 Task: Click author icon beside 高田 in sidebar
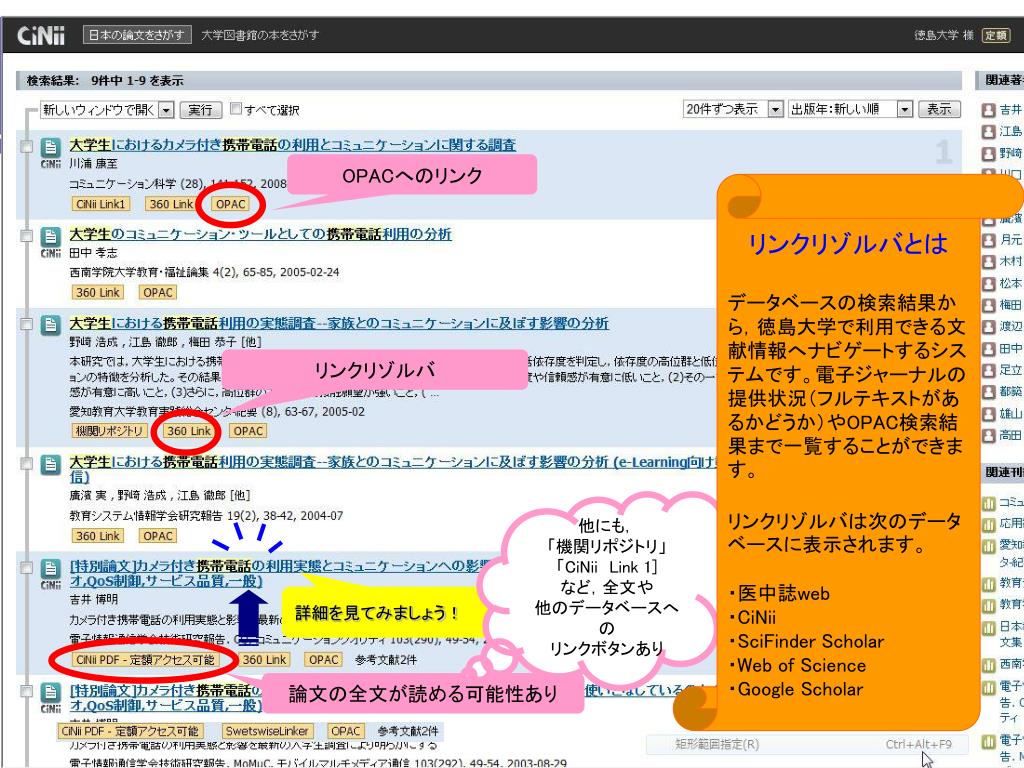pyautogui.click(x=989, y=436)
